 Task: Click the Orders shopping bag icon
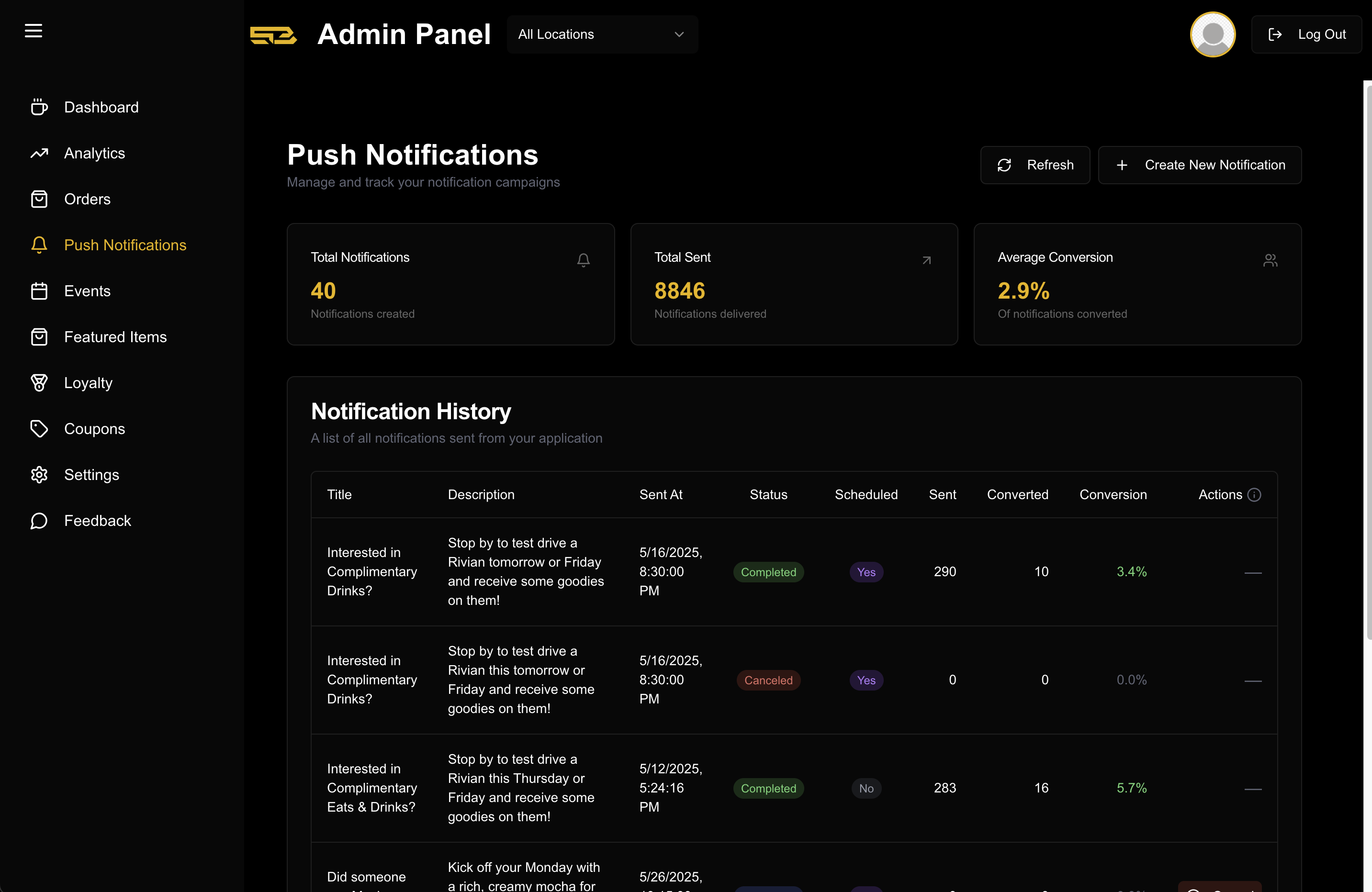(x=39, y=200)
